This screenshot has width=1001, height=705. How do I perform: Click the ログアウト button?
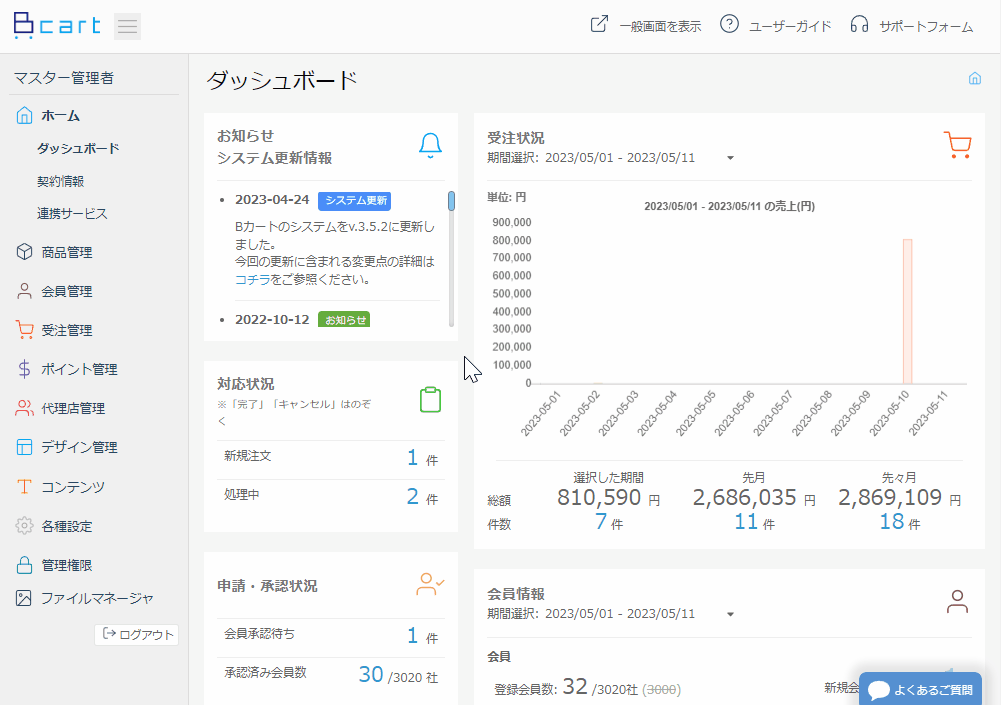pyautogui.click(x=137, y=634)
